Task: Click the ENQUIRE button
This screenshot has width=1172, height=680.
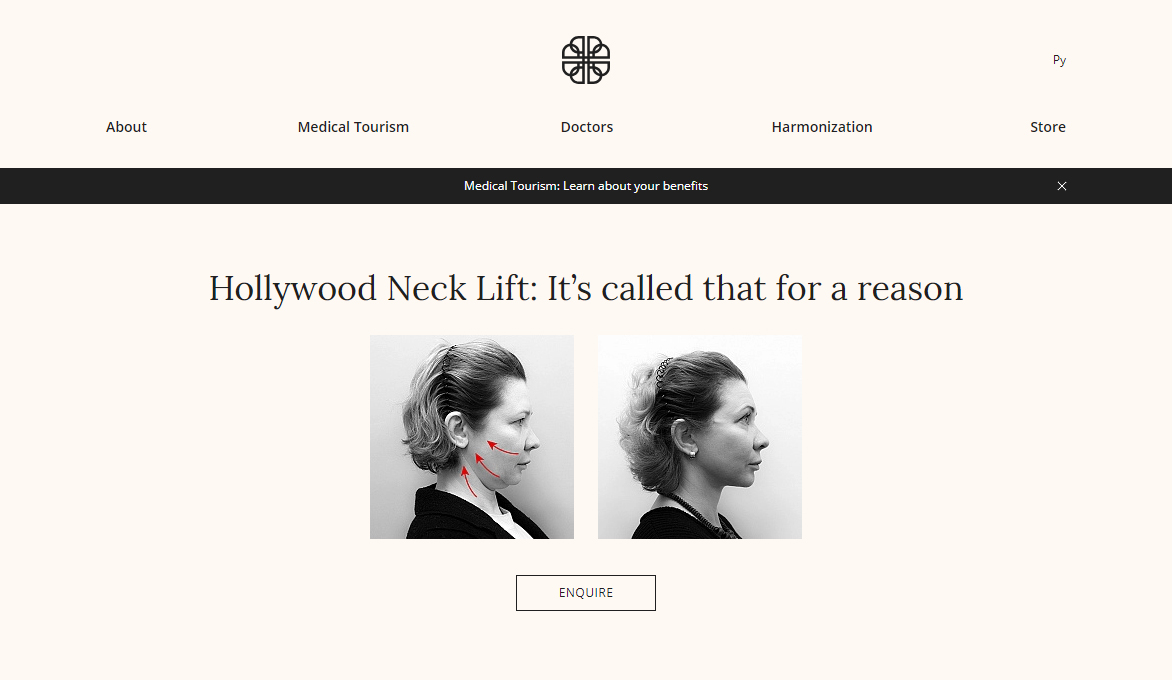Action: (x=586, y=593)
